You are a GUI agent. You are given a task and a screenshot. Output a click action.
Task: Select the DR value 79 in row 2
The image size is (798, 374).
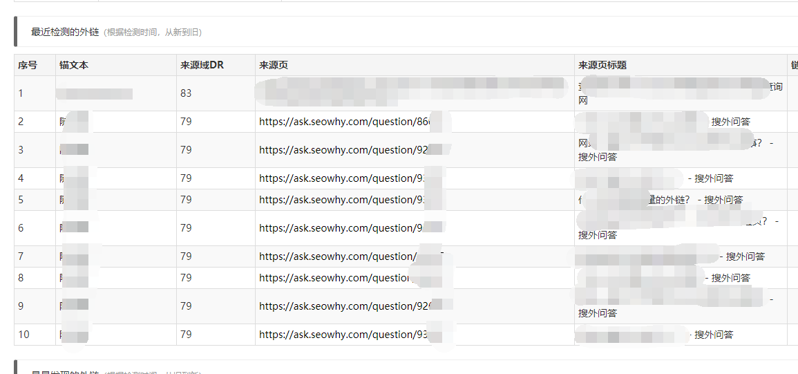186,122
